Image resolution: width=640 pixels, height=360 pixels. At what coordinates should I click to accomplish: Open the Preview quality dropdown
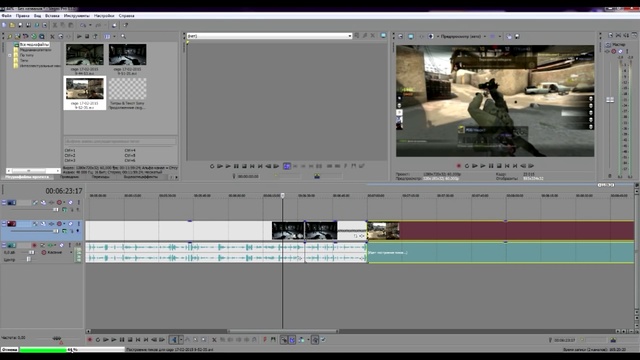pos(485,36)
